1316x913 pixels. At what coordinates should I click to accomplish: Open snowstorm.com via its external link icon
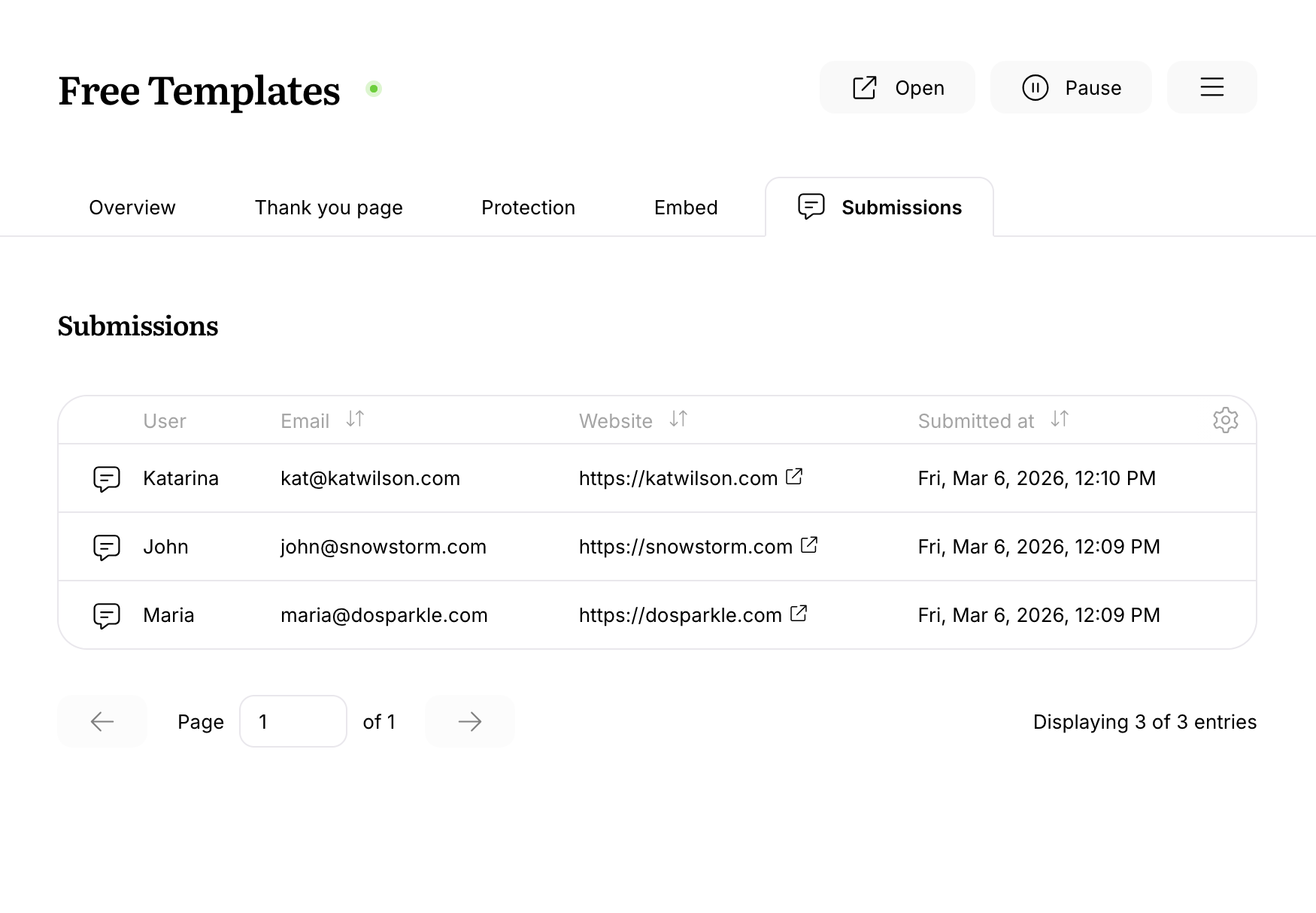809,544
